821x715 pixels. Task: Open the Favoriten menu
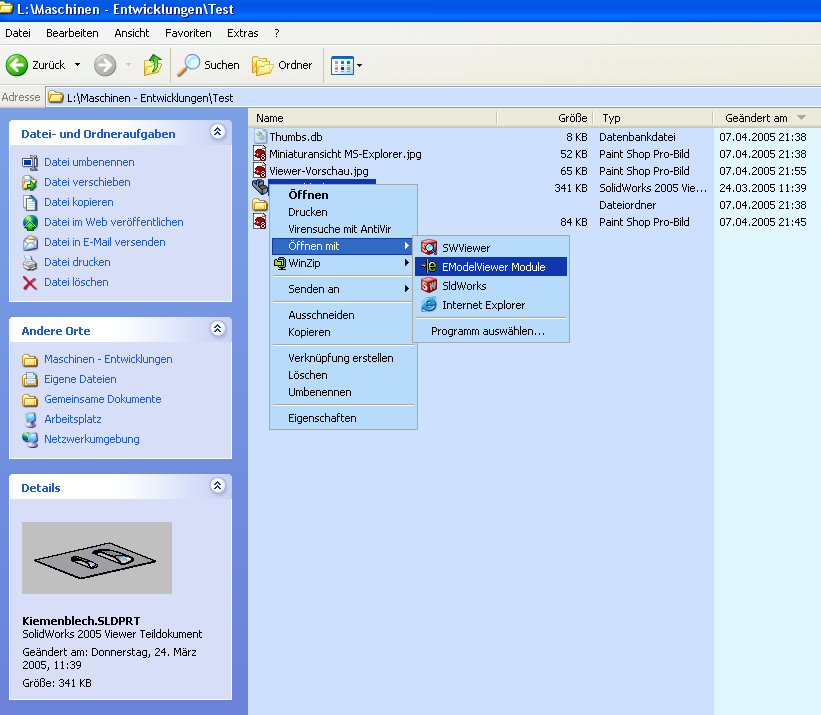(188, 33)
